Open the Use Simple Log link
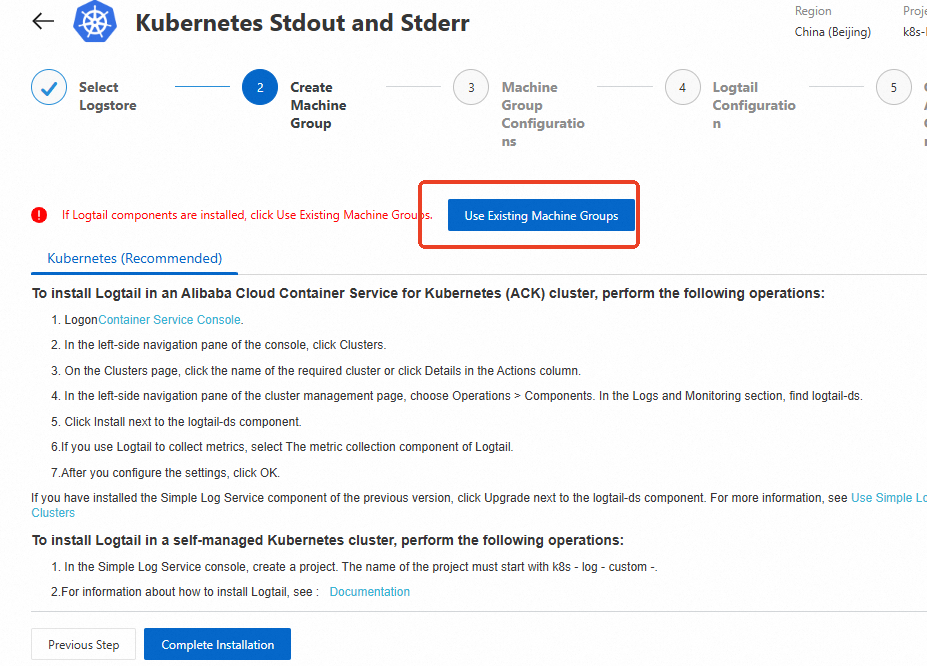This screenshot has width=927, height=666. coord(888,497)
